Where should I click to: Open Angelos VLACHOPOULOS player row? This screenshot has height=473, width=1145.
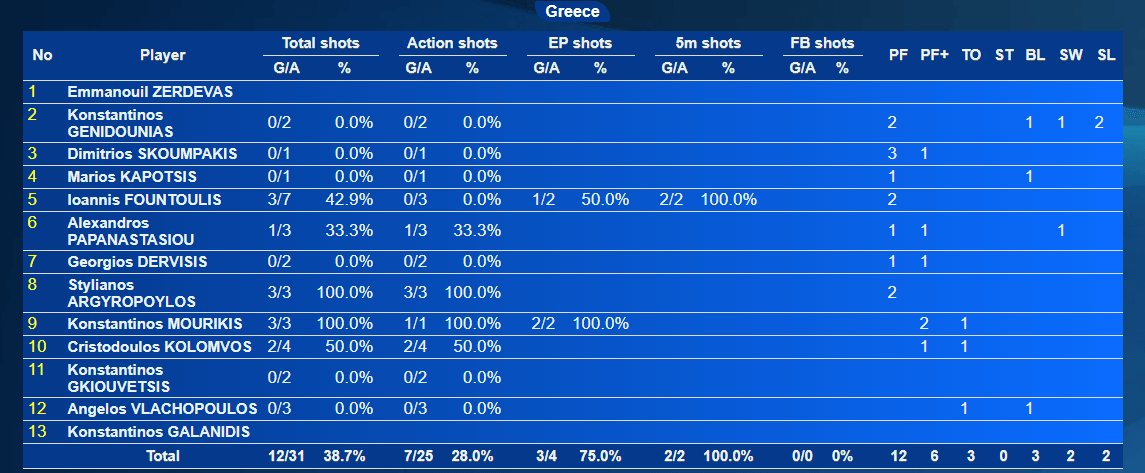click(x=162, y=408)
